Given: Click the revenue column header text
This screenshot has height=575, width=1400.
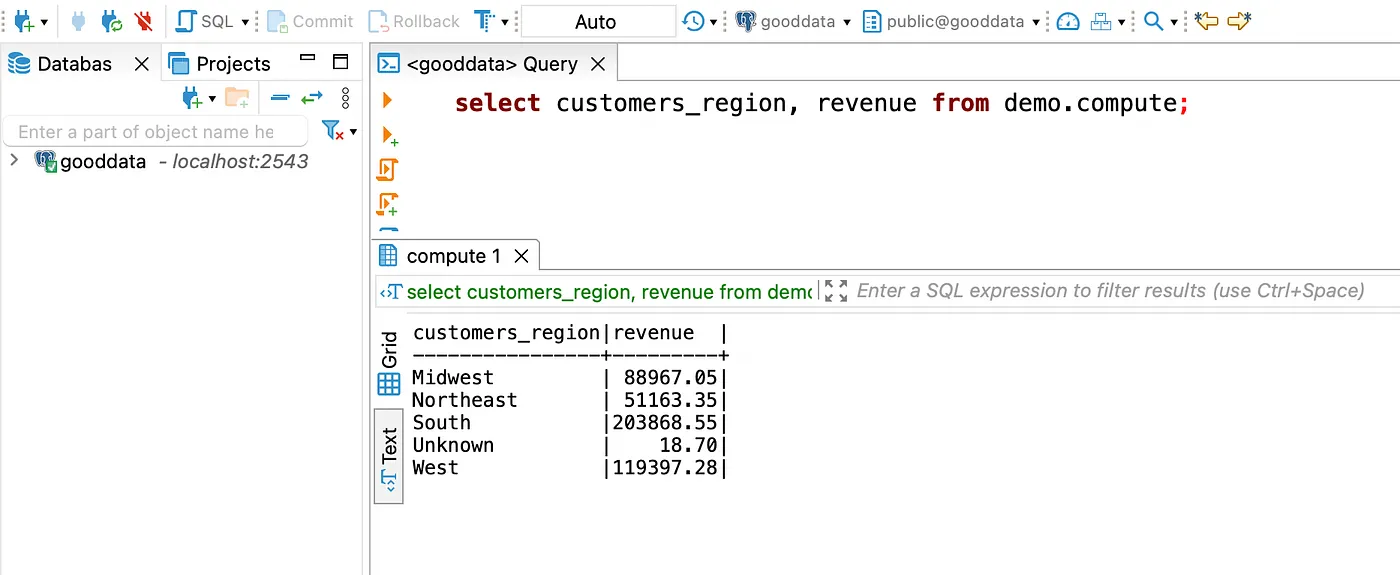Looking at the screenshot, I should click(653, 333).
